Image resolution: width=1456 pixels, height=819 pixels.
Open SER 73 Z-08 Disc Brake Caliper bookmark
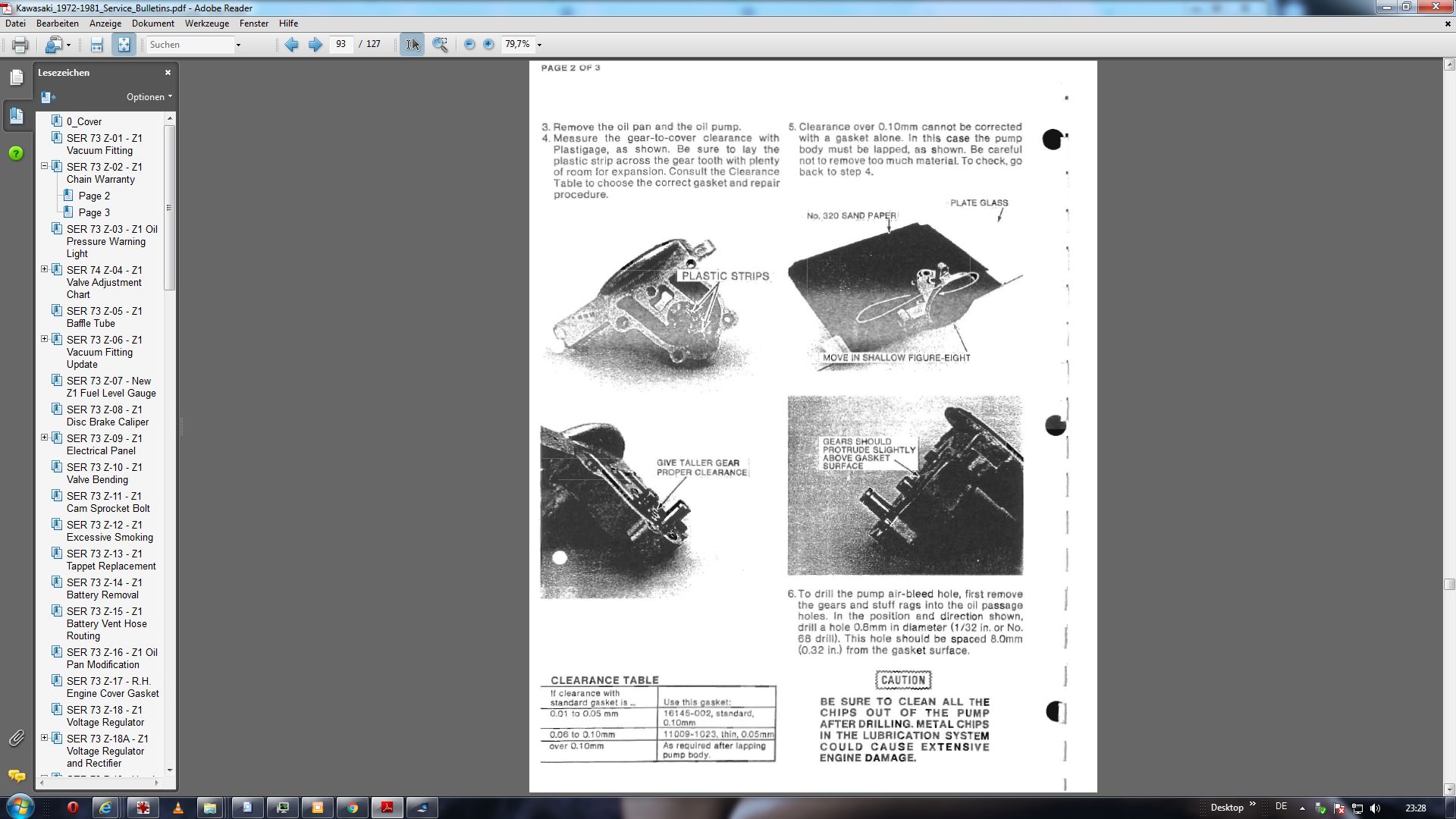[x=107, y=416]
